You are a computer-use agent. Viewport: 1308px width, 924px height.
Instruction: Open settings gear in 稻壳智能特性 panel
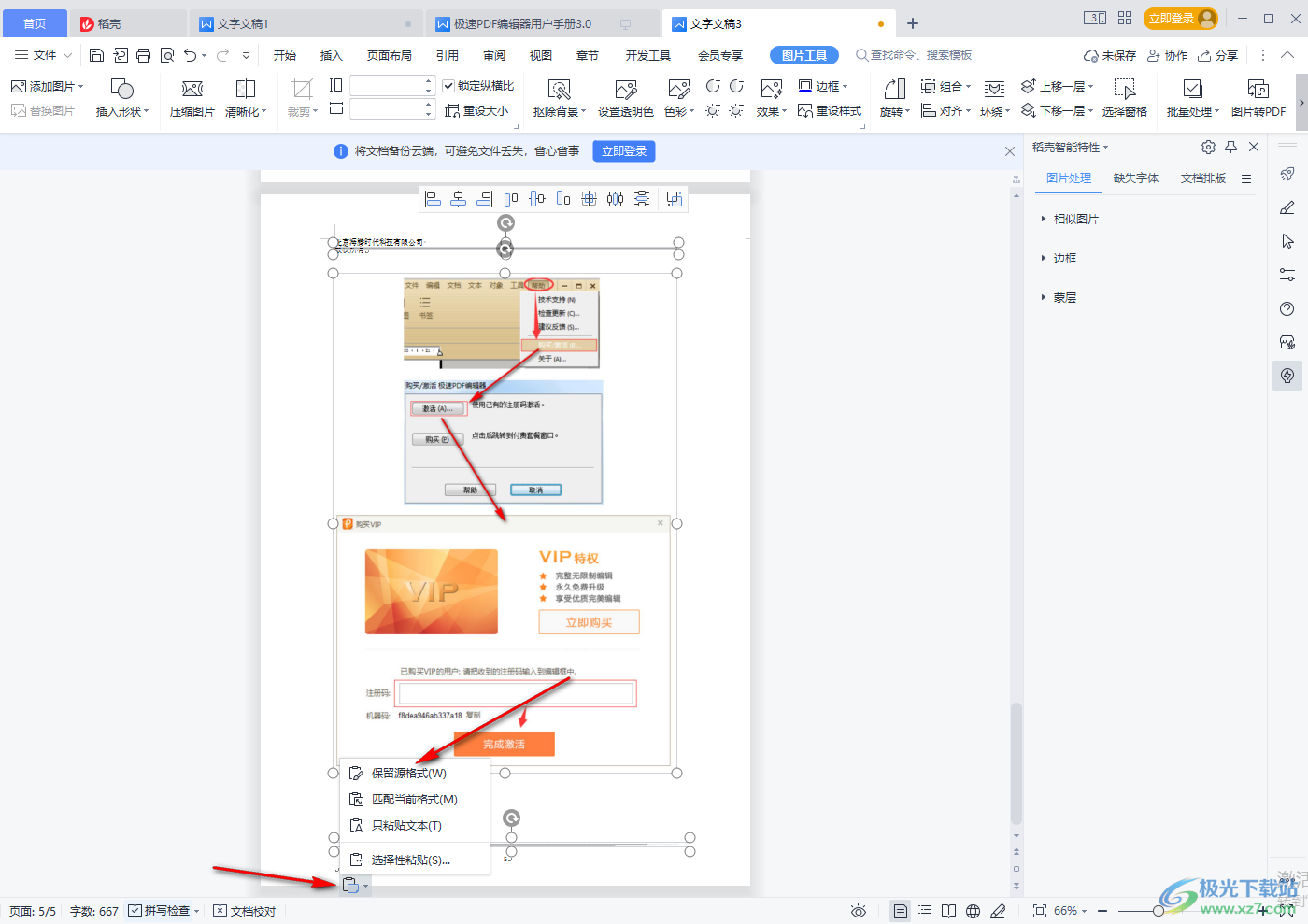click(x=1208, y=147)
